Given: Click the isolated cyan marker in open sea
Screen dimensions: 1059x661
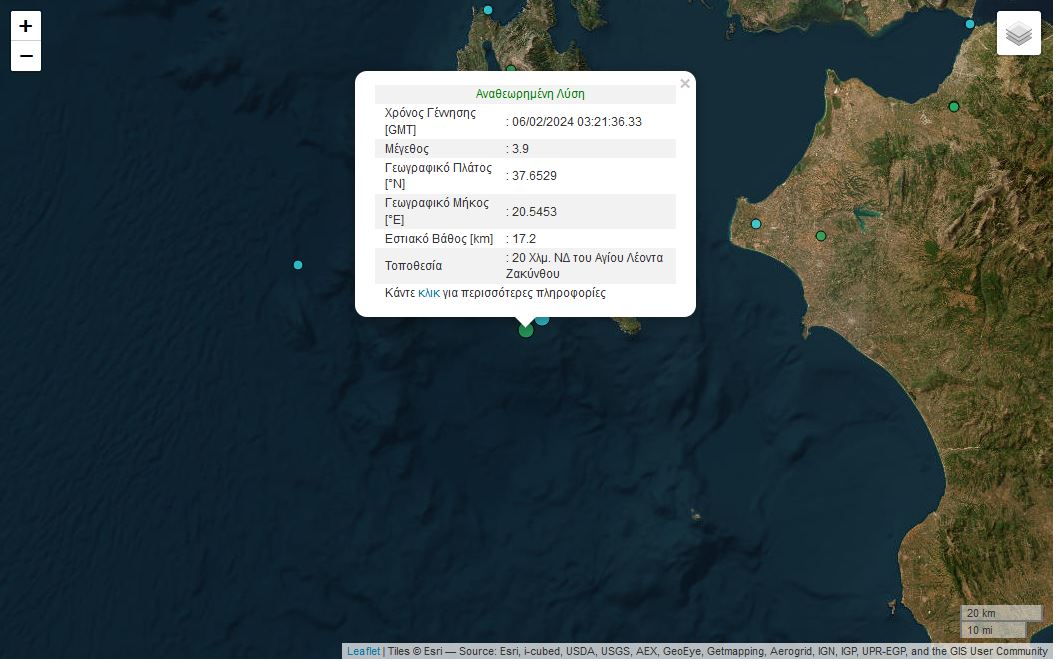Looking at the screenshot, I should (298, 265).
